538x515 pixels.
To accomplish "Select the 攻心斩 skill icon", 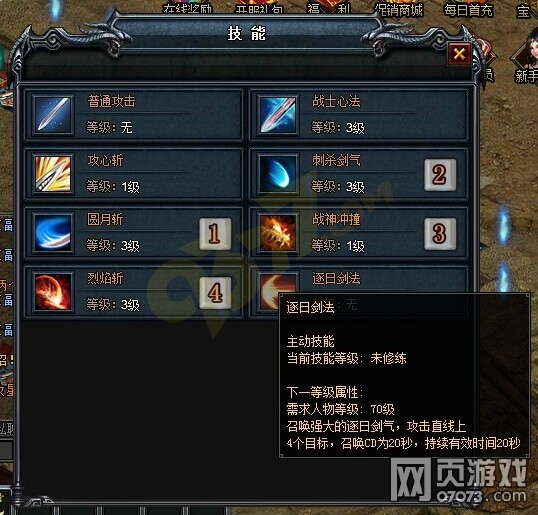I will click(x=53, y=174).
